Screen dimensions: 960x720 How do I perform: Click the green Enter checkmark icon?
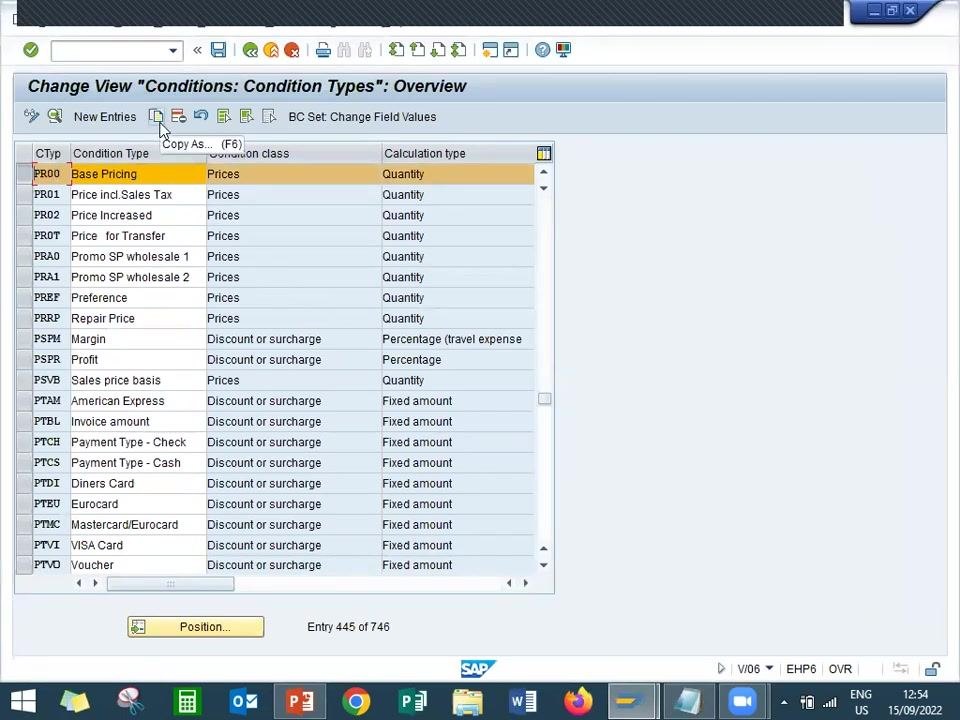(x=31, y=50)
